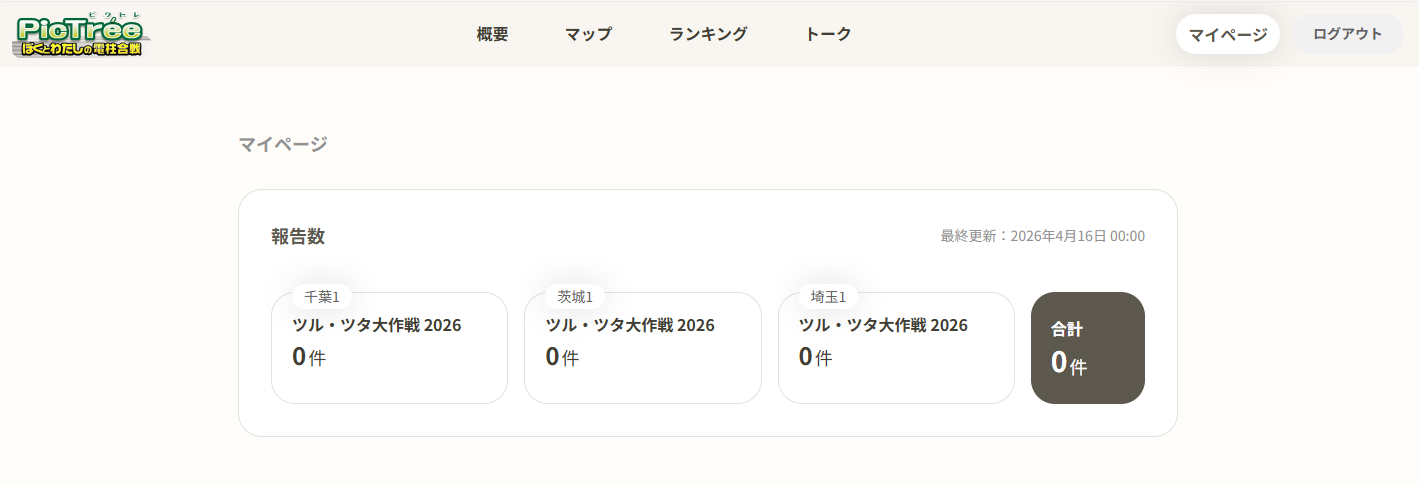Go to the マップ page
This screenshot has height=485, width=1419.
[588, 34]
